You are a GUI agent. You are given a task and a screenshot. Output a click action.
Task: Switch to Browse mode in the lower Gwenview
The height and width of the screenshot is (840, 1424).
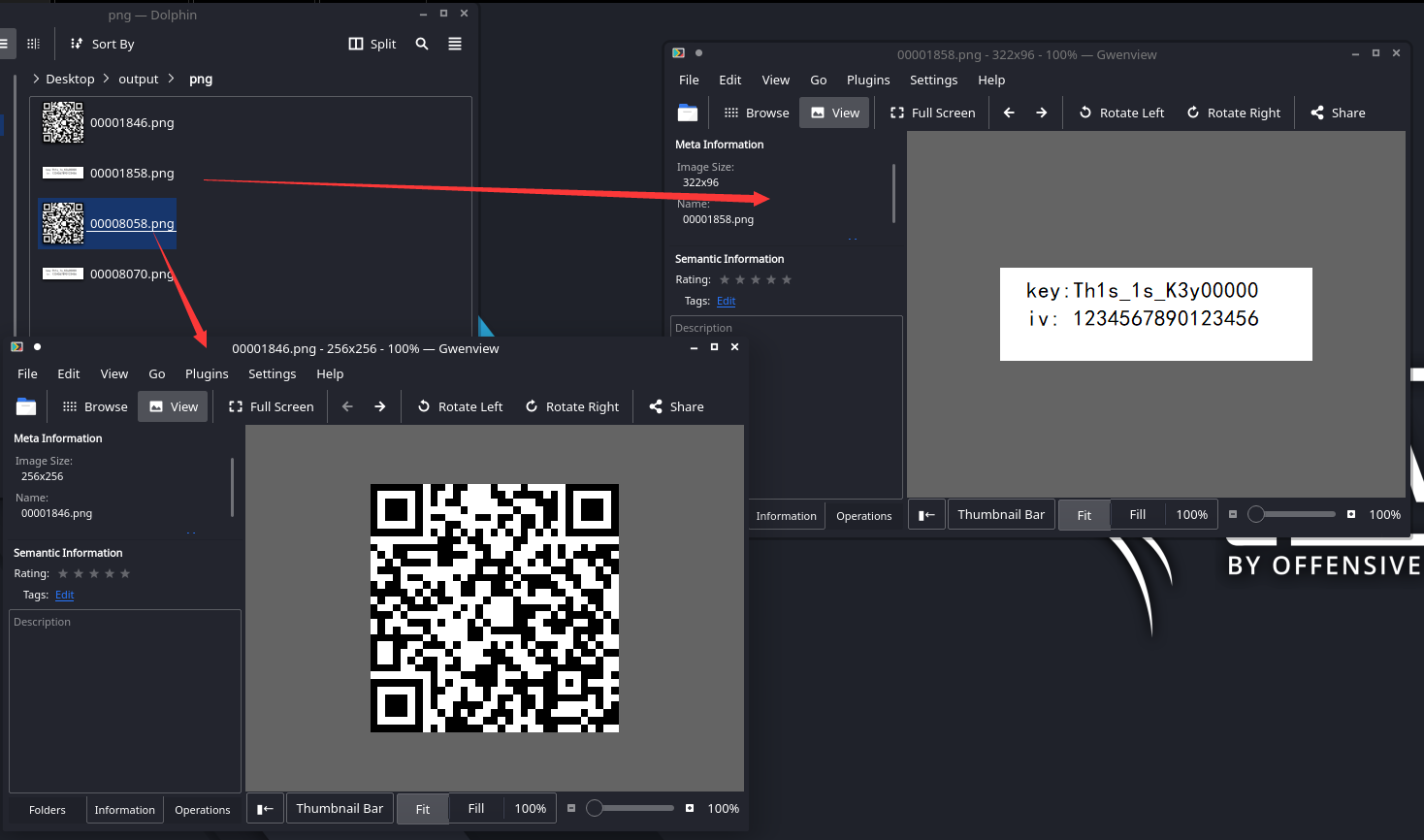tap(94, 406)
